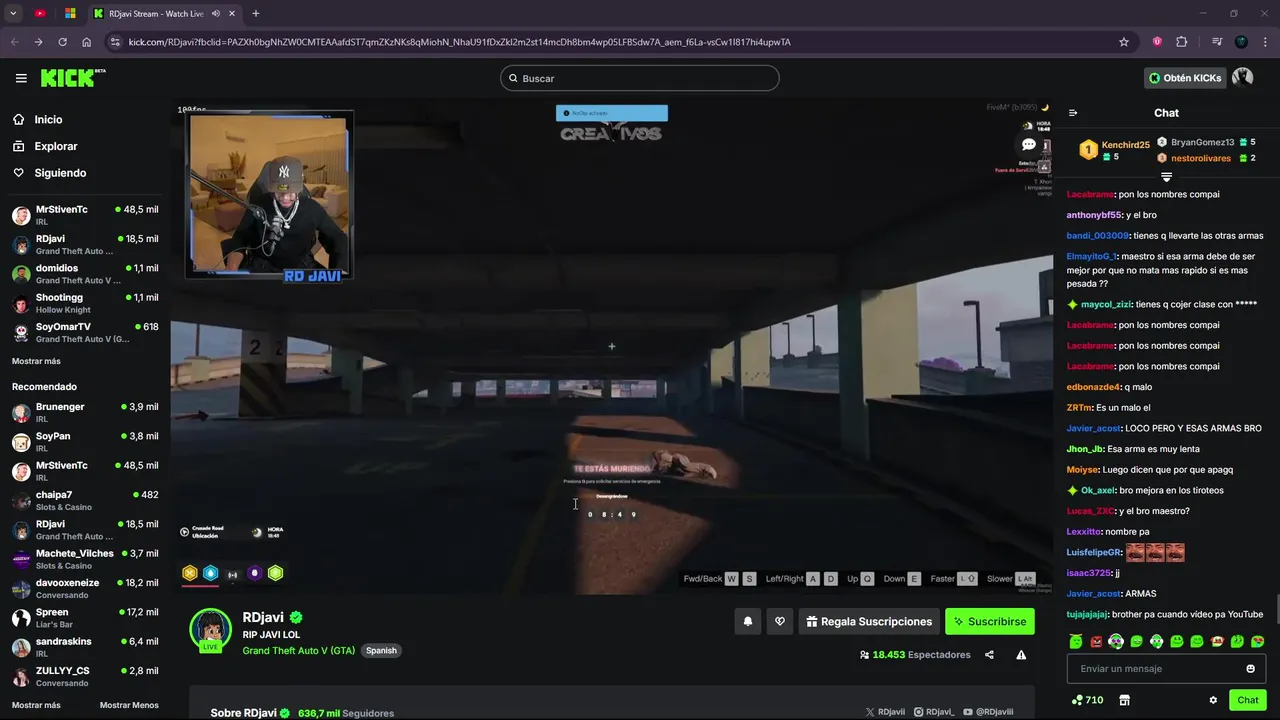
Task: Open chaipa7 recommended channel
Action: coord(85,500)
